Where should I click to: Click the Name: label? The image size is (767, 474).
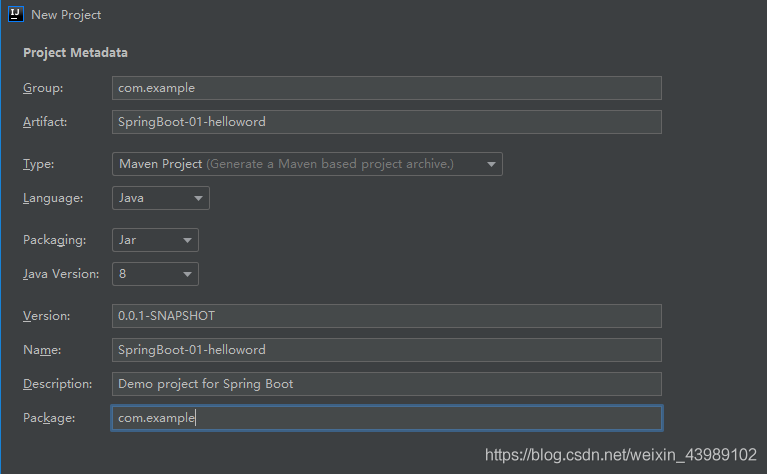point(42,350)
